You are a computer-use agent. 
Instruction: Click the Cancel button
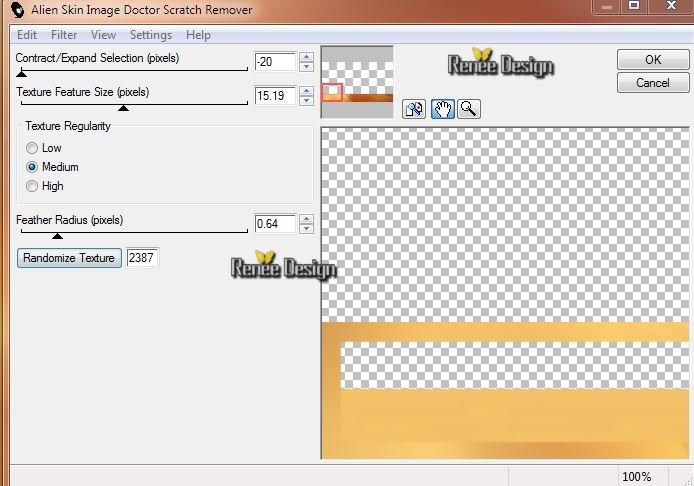653,83
